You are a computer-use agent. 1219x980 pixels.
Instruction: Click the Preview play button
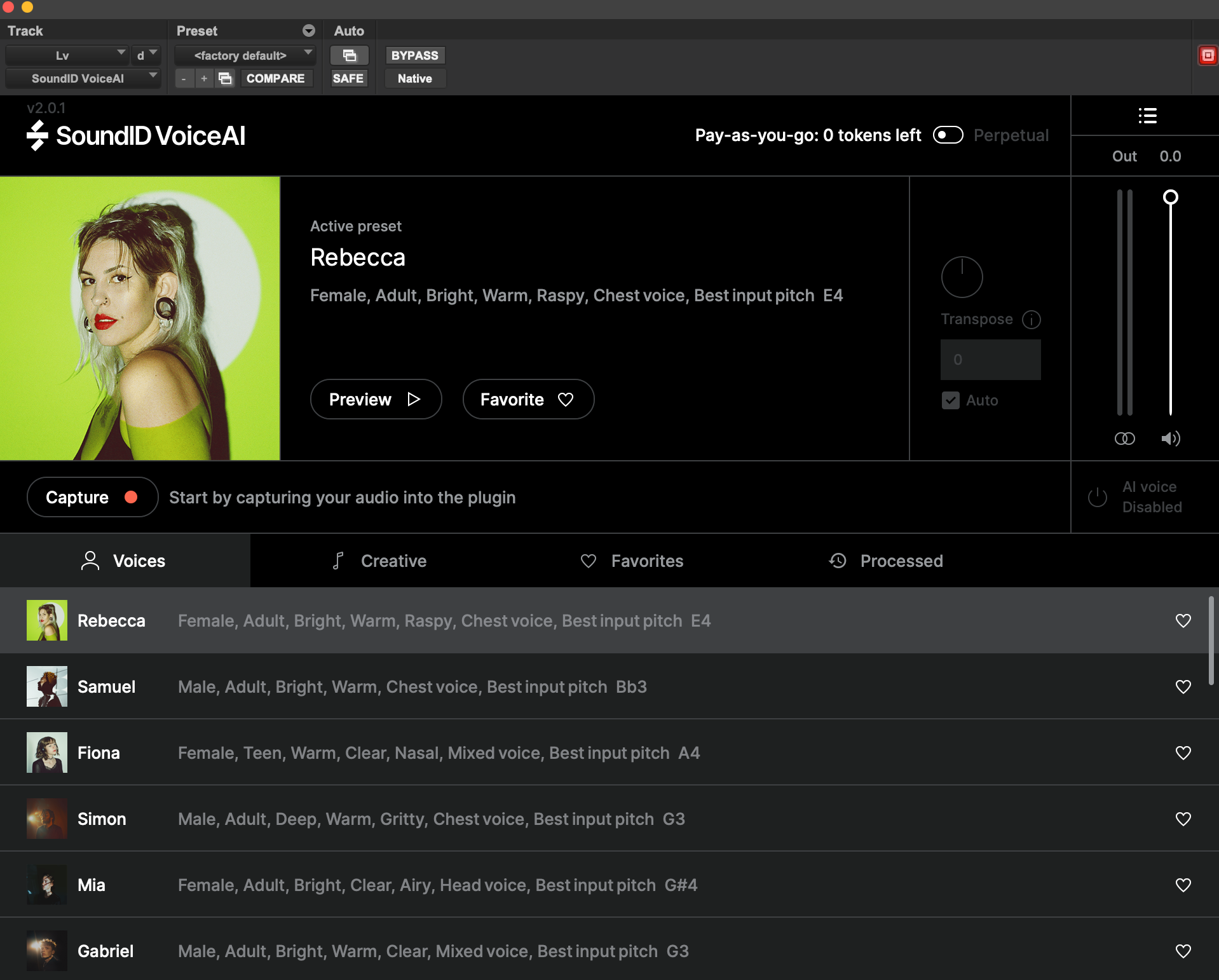point(376,399)
